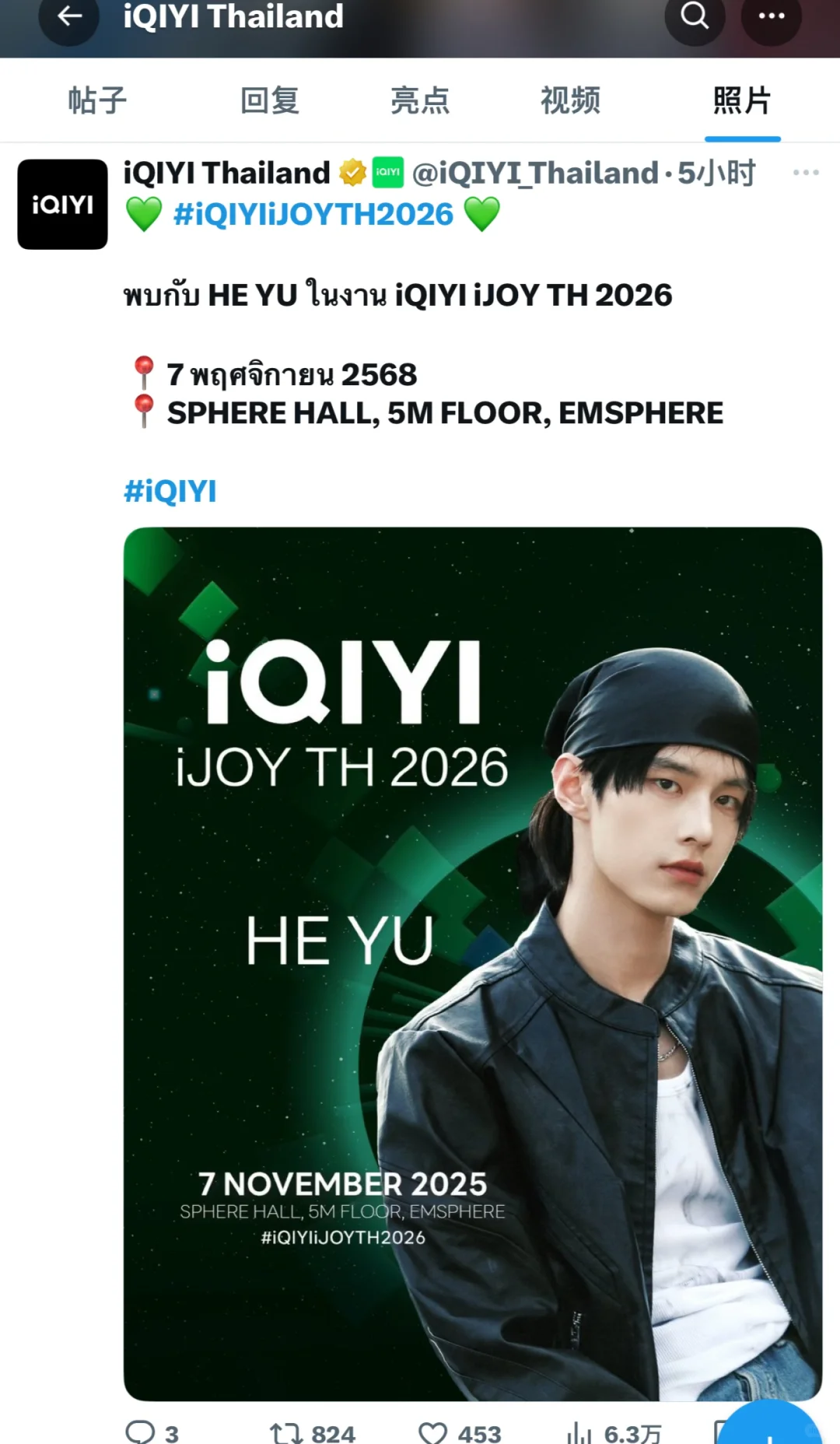Like the post with heart icon
This screenshot has height=1444, width=840.
(x=432, y=1432)
